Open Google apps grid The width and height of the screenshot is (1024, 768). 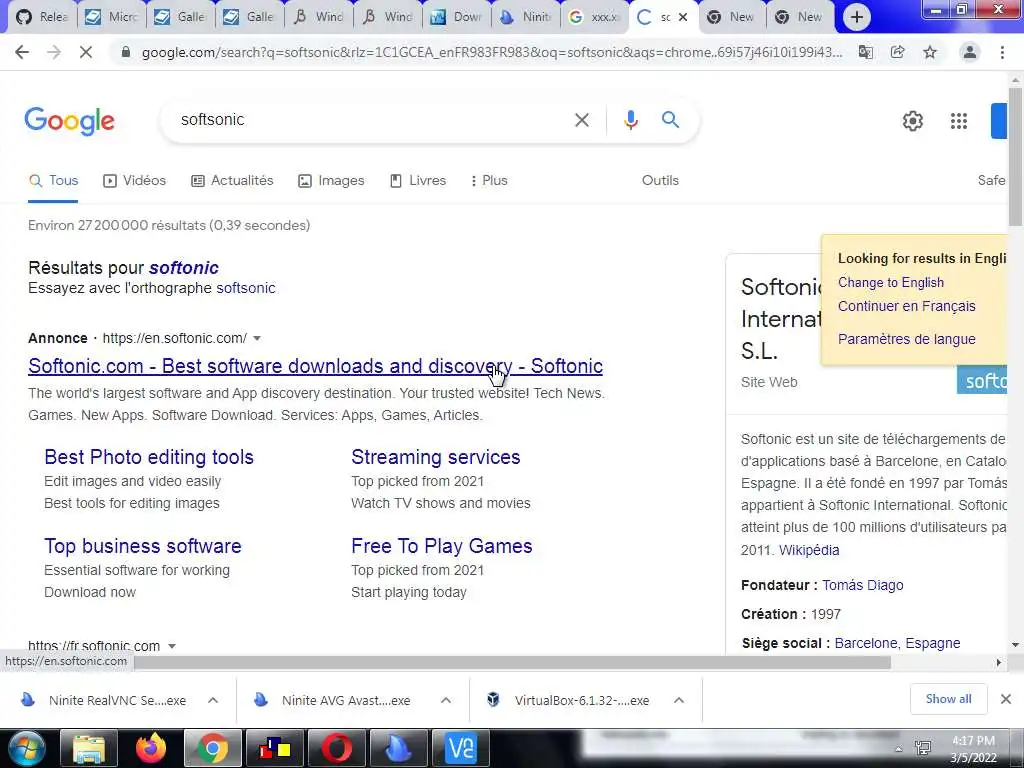(x=959, y=121)
